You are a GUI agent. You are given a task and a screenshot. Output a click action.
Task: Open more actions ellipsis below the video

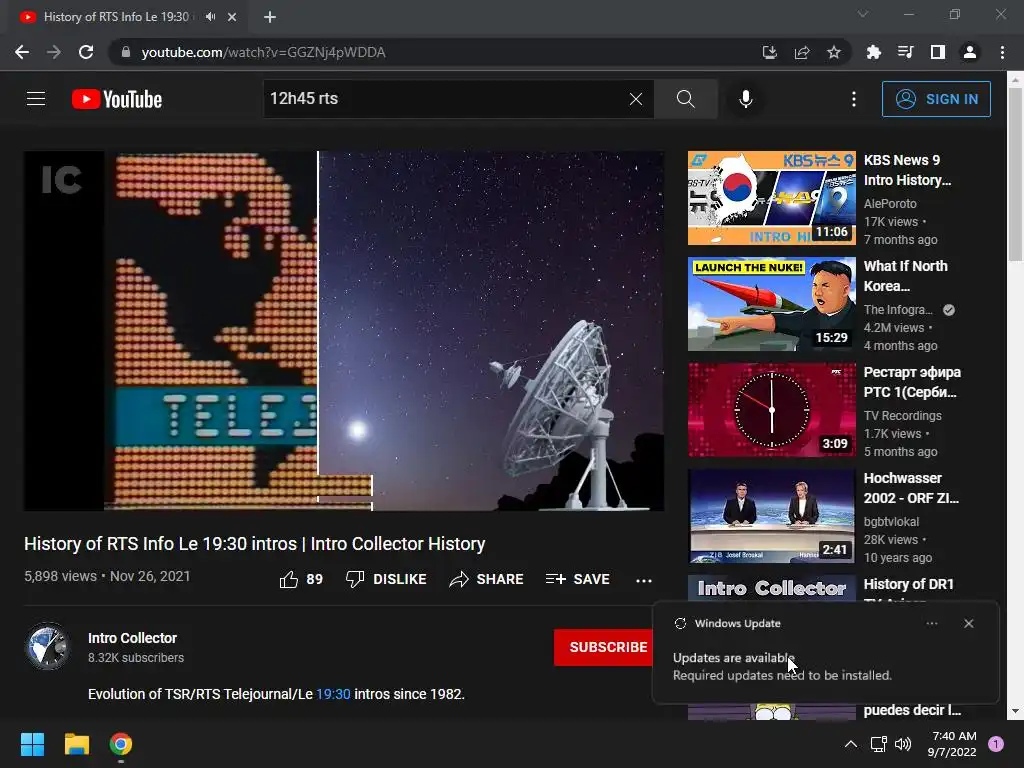click(x=644, y=580)
